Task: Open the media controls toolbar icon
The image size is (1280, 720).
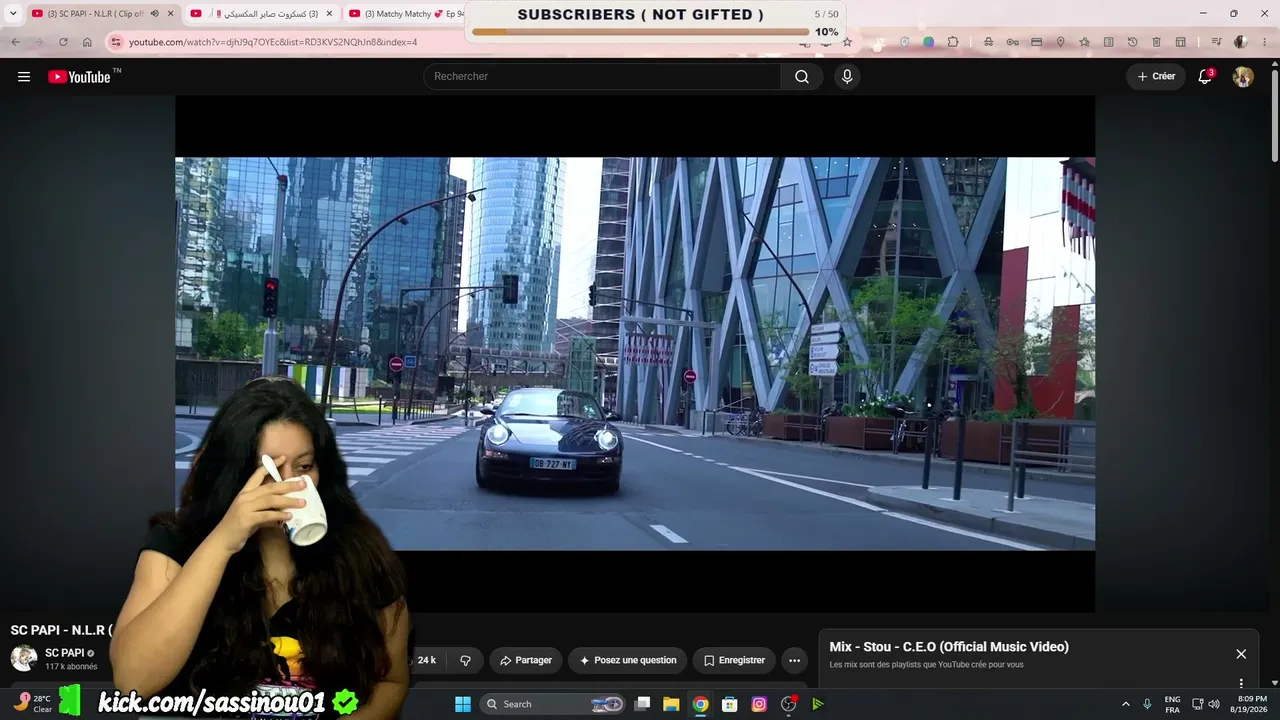Action: pos(1216,42)
